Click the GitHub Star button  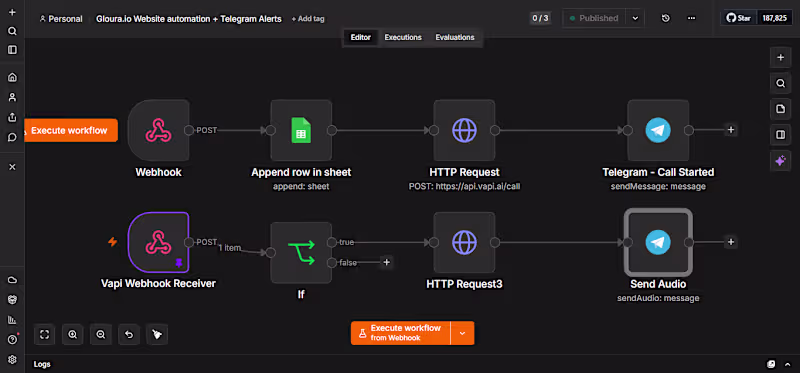pos(739,18)
